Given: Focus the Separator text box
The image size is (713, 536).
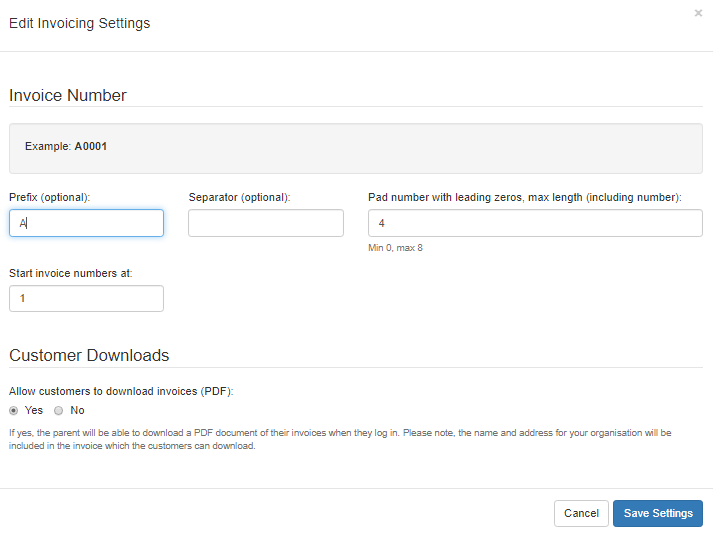Looking at the screenshot, I should [x=265, y=223].
